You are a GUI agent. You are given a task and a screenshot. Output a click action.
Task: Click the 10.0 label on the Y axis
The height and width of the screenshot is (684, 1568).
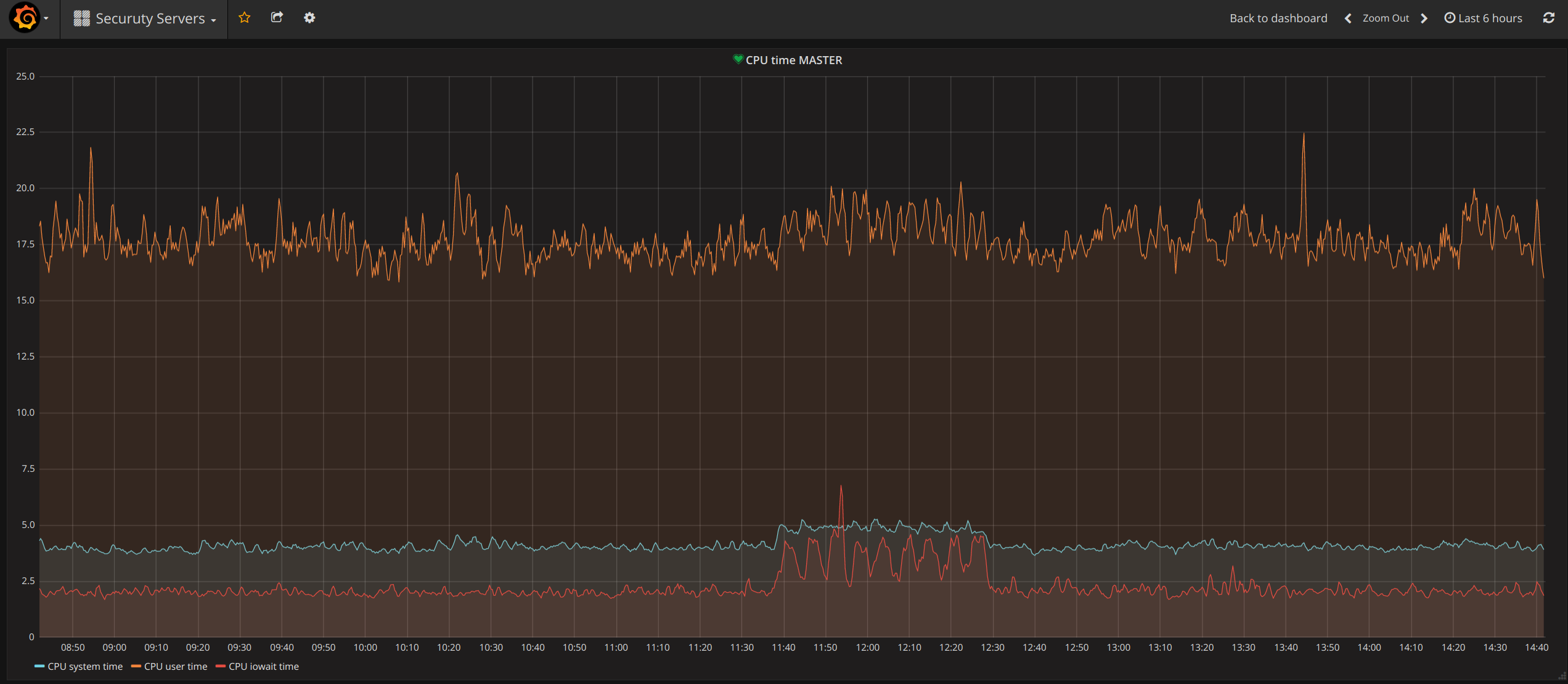pos(25,413)
